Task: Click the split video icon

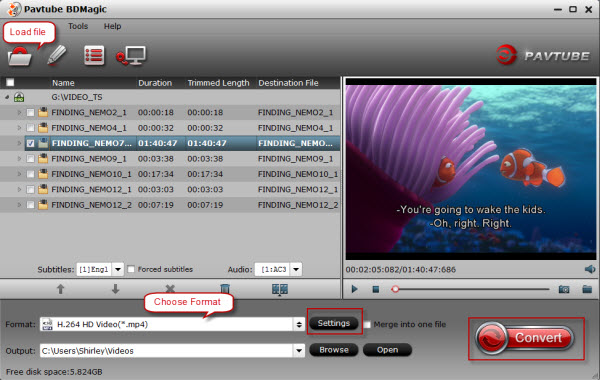Action: point(280,289)
